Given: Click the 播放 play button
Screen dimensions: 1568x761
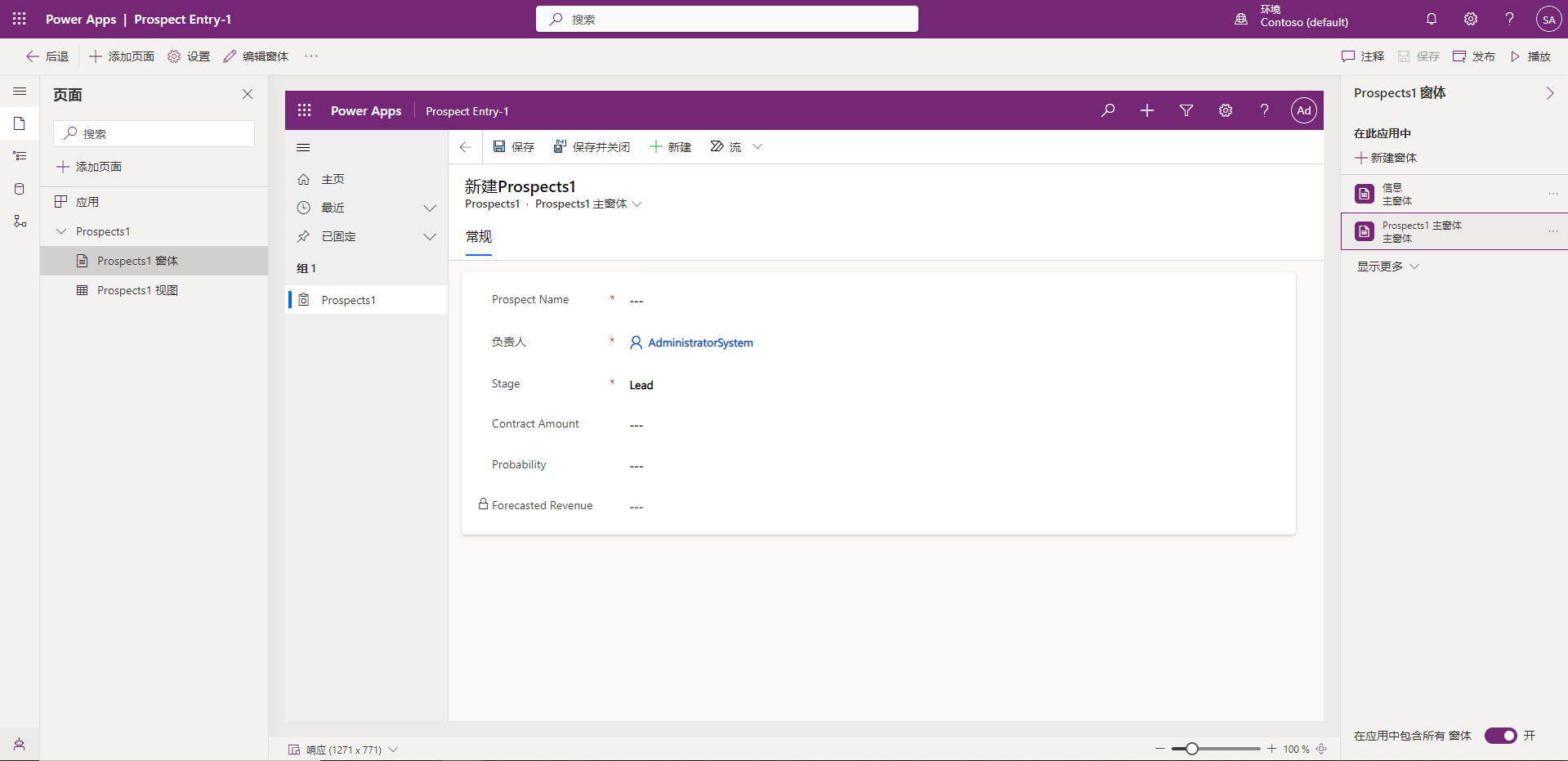Looking at the screenshot, I should coord(1530,56).
